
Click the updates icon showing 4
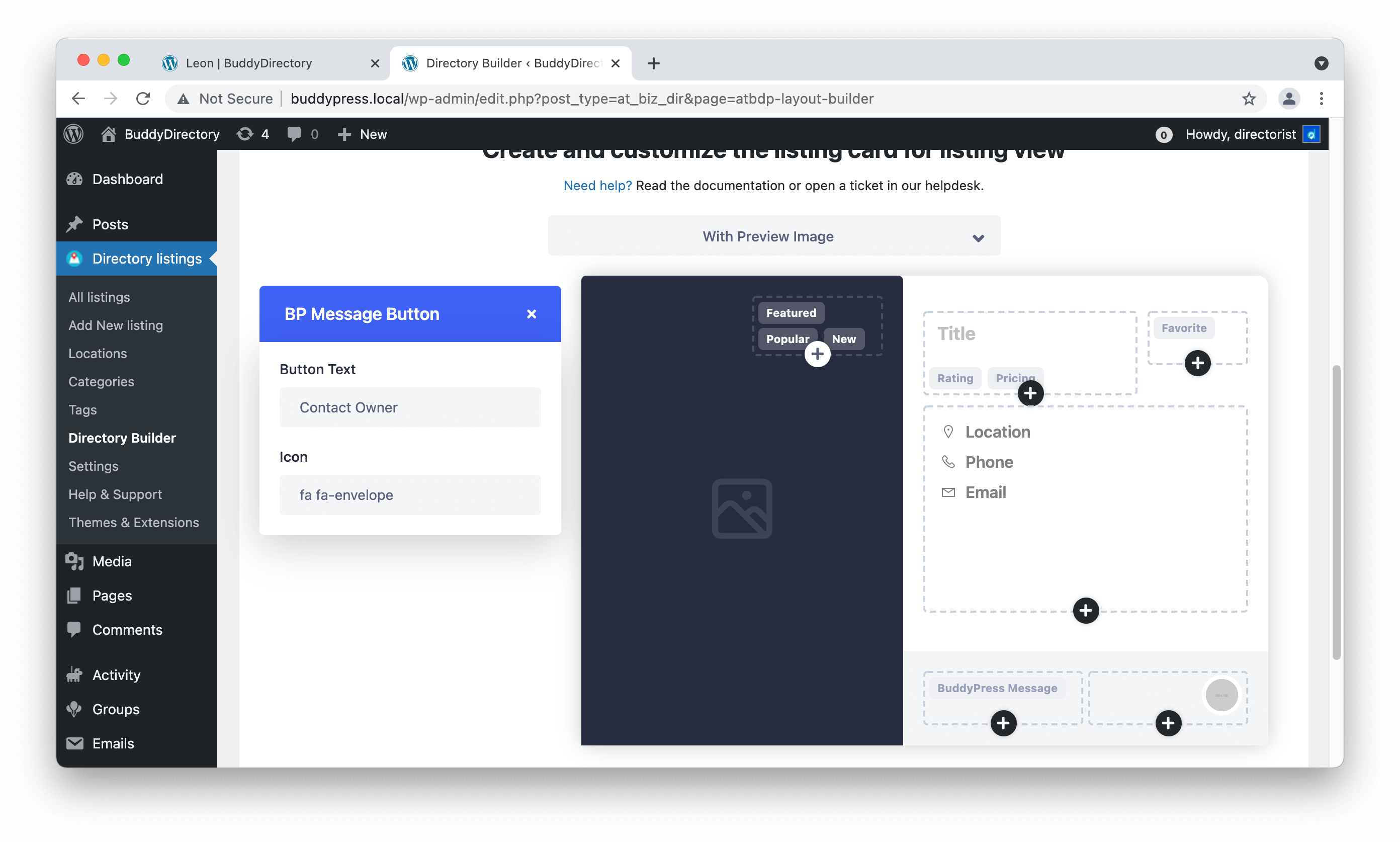[x=253, y=134]
